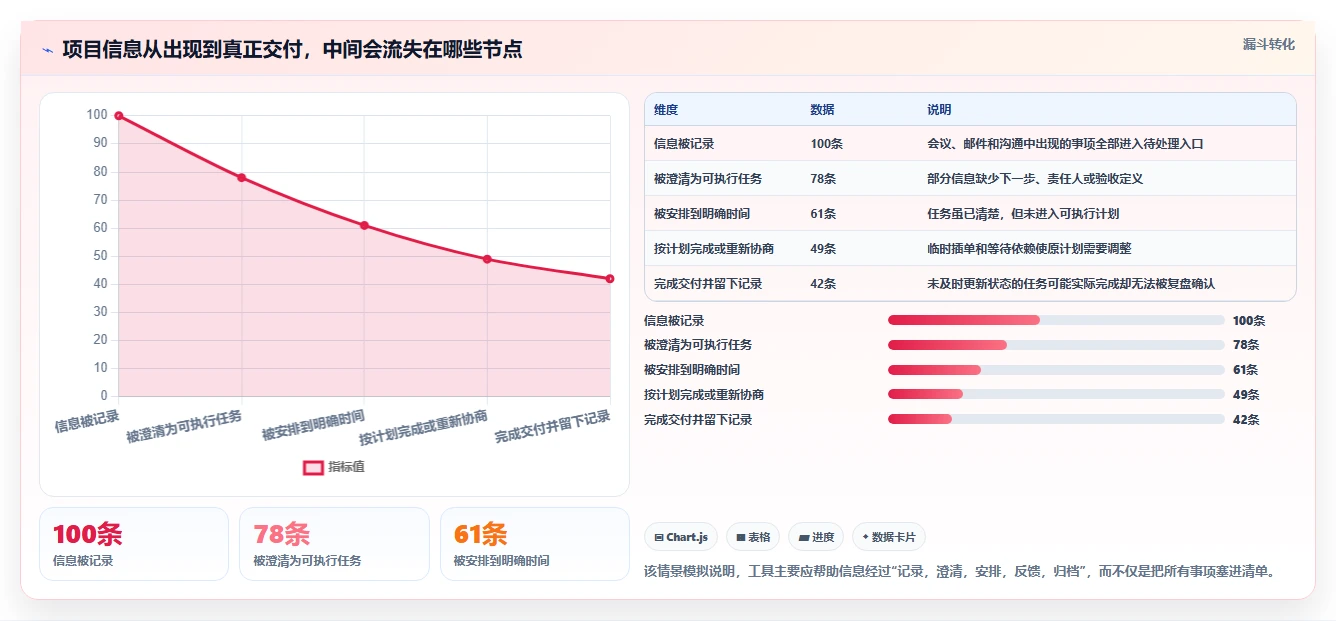This screenshot has height=621, width=1336.
Task: Click the progress bar for 被澄清为可执行任务
Action: click(1056, 345)
